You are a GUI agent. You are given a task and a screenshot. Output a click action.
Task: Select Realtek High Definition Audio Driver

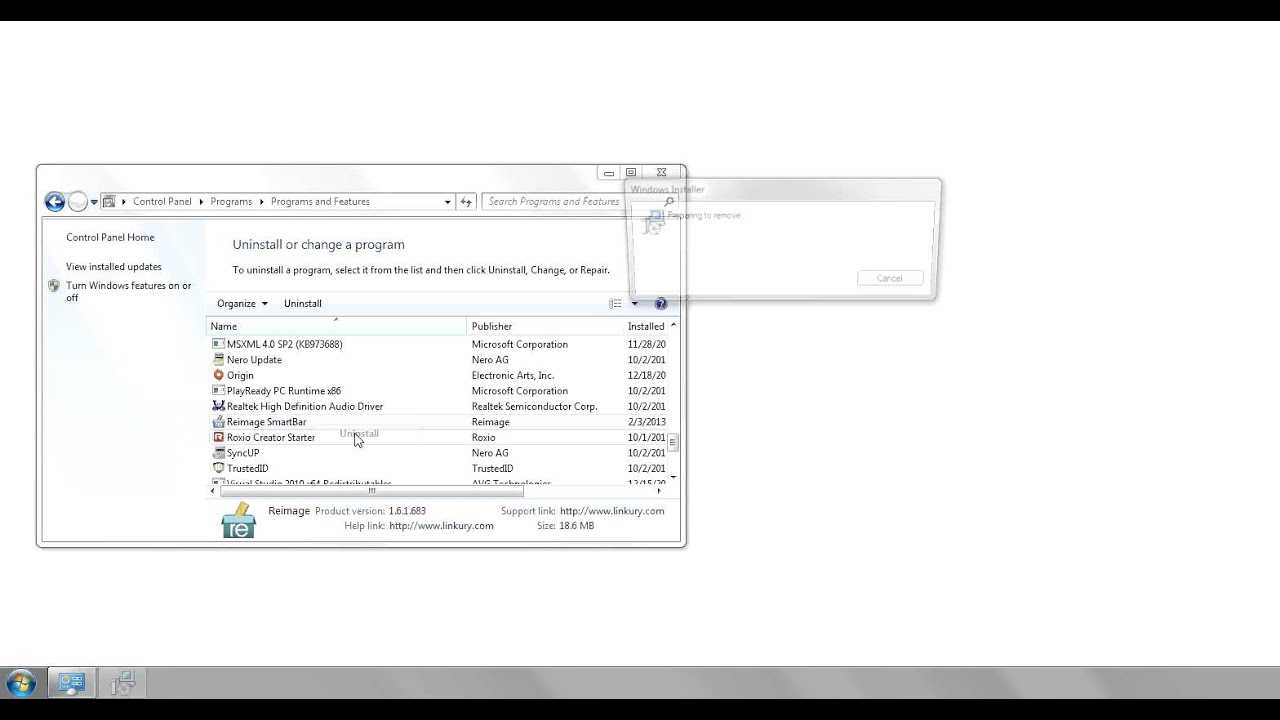click(x=438, y=406)
